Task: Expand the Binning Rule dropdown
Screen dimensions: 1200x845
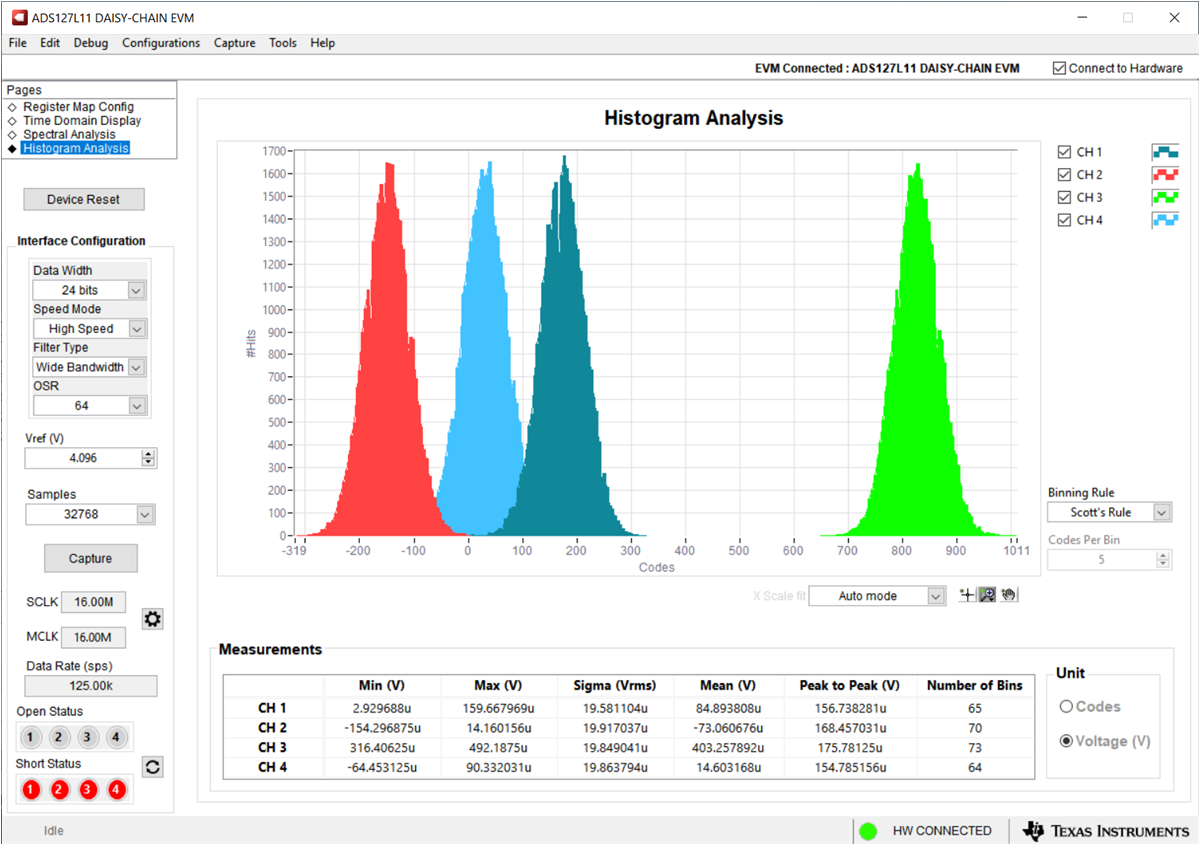Action: coord(1160,512)
